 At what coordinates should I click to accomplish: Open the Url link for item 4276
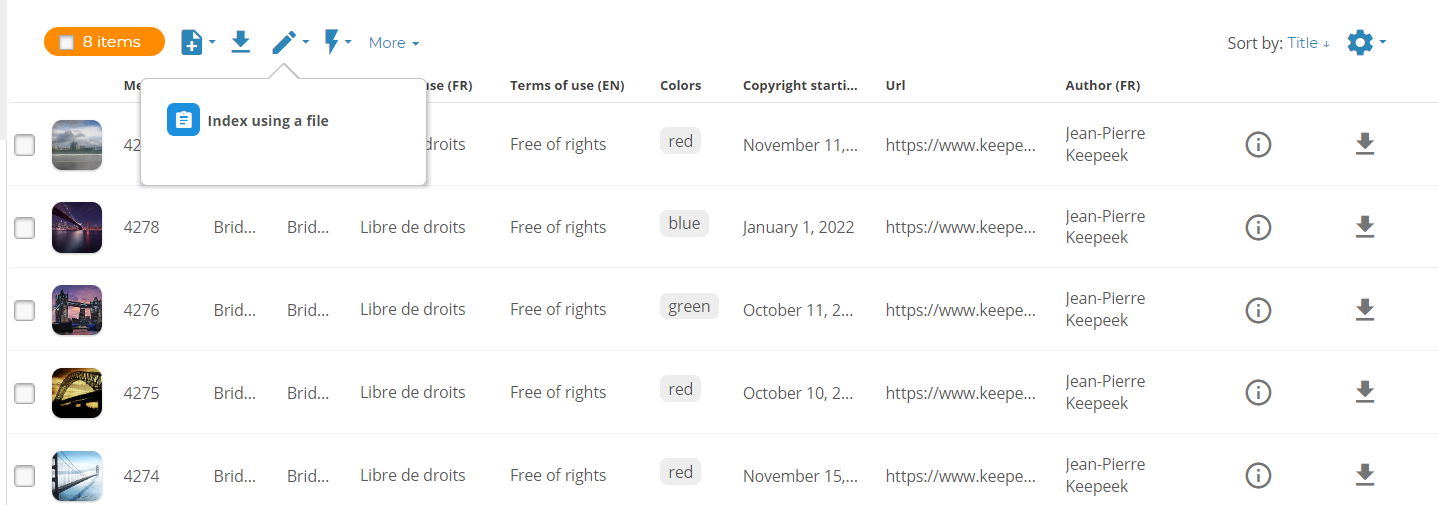point(960,310)
